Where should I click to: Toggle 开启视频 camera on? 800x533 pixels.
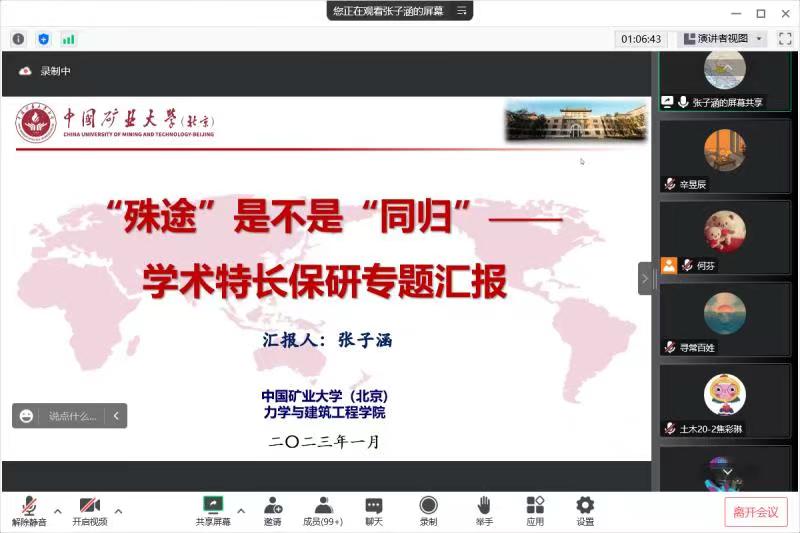point(89,511)
